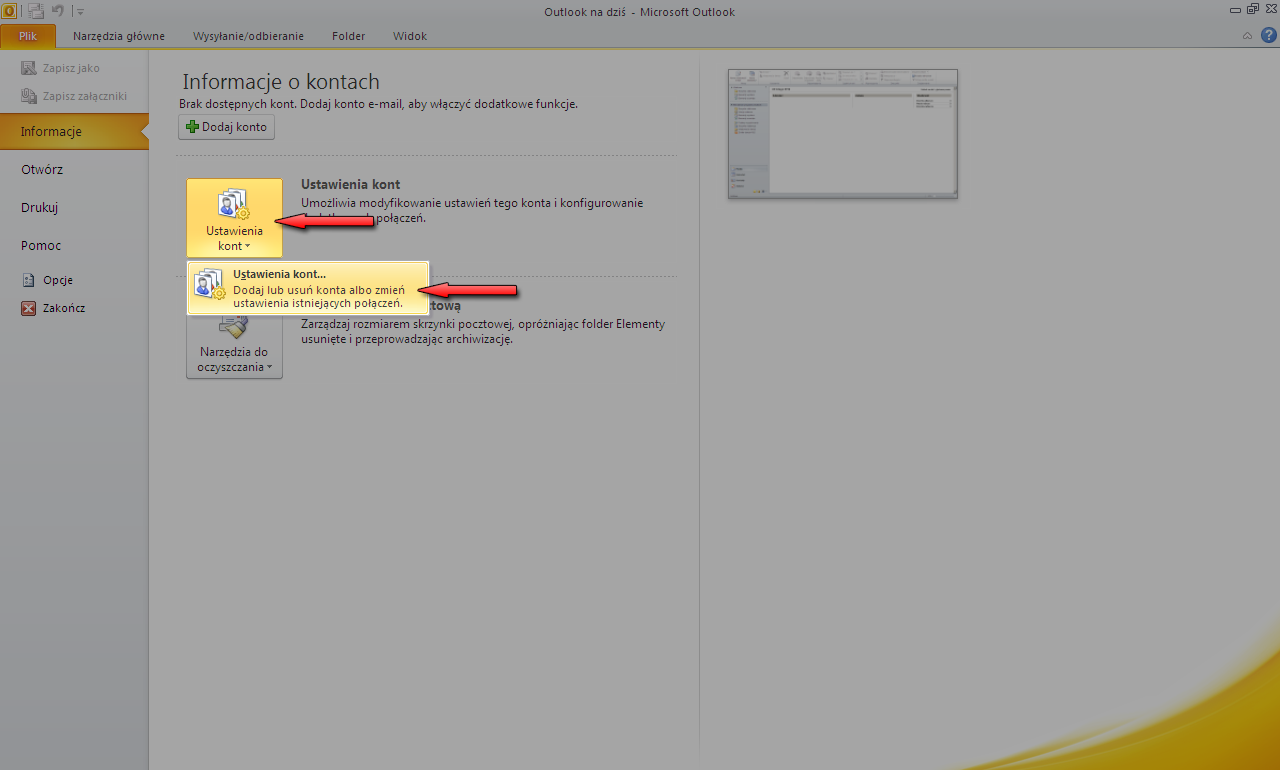
Task: Open the Narzędzia do oczyszczania dropdown
Action: point(234,344)
